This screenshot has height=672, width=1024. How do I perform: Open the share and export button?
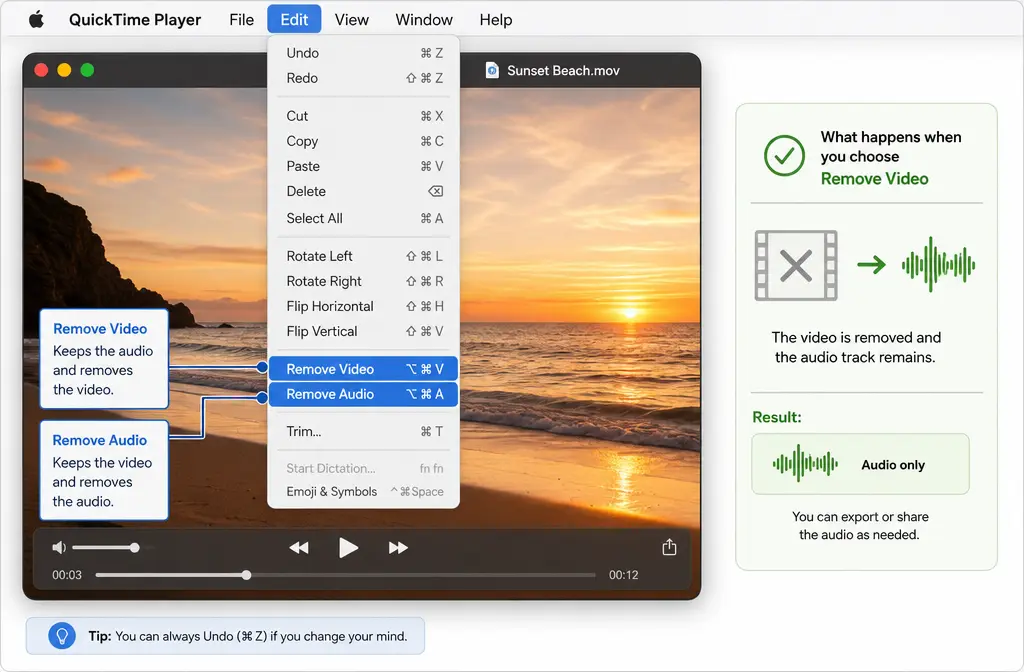669,547
